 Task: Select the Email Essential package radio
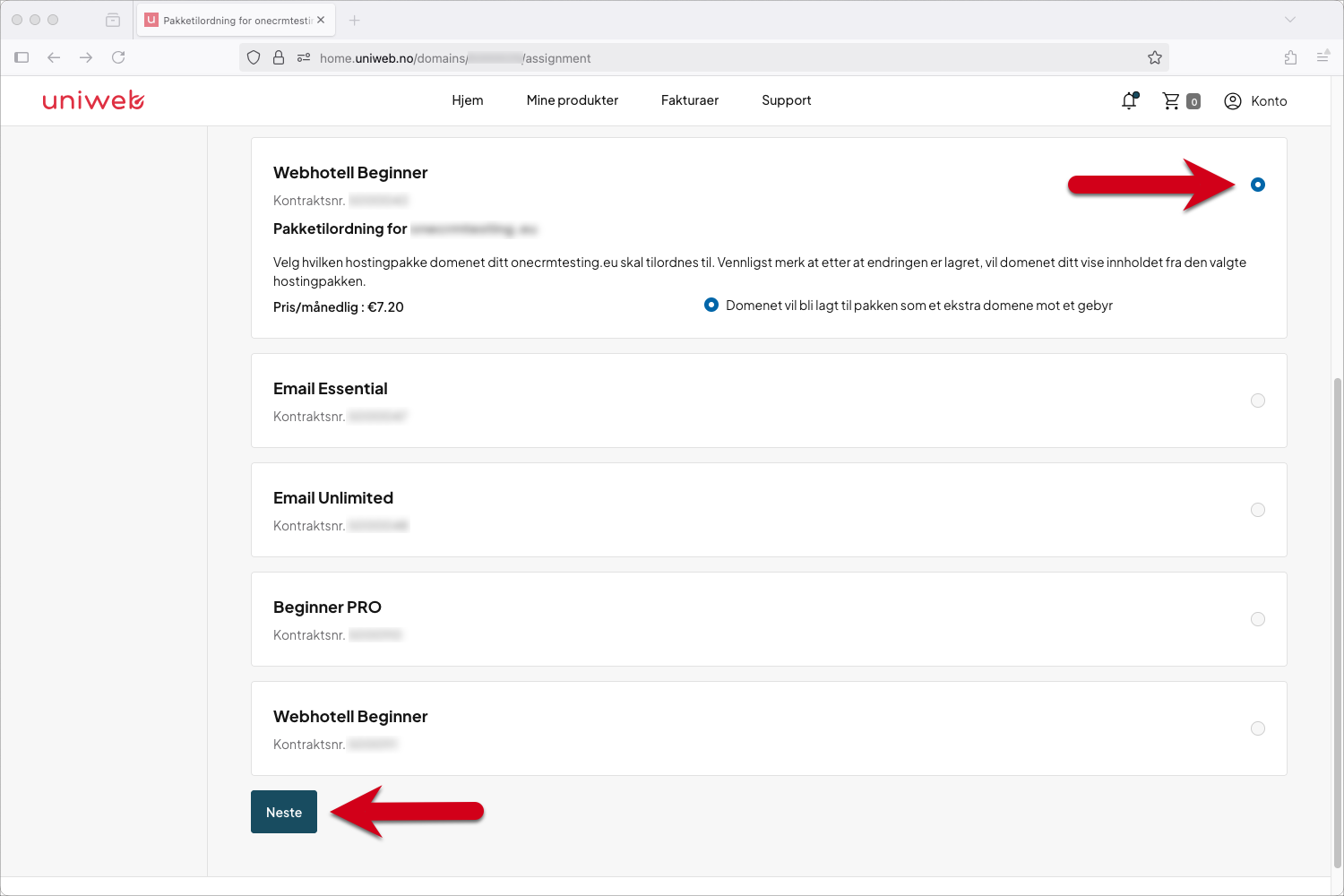click(x=1258, y=401)
